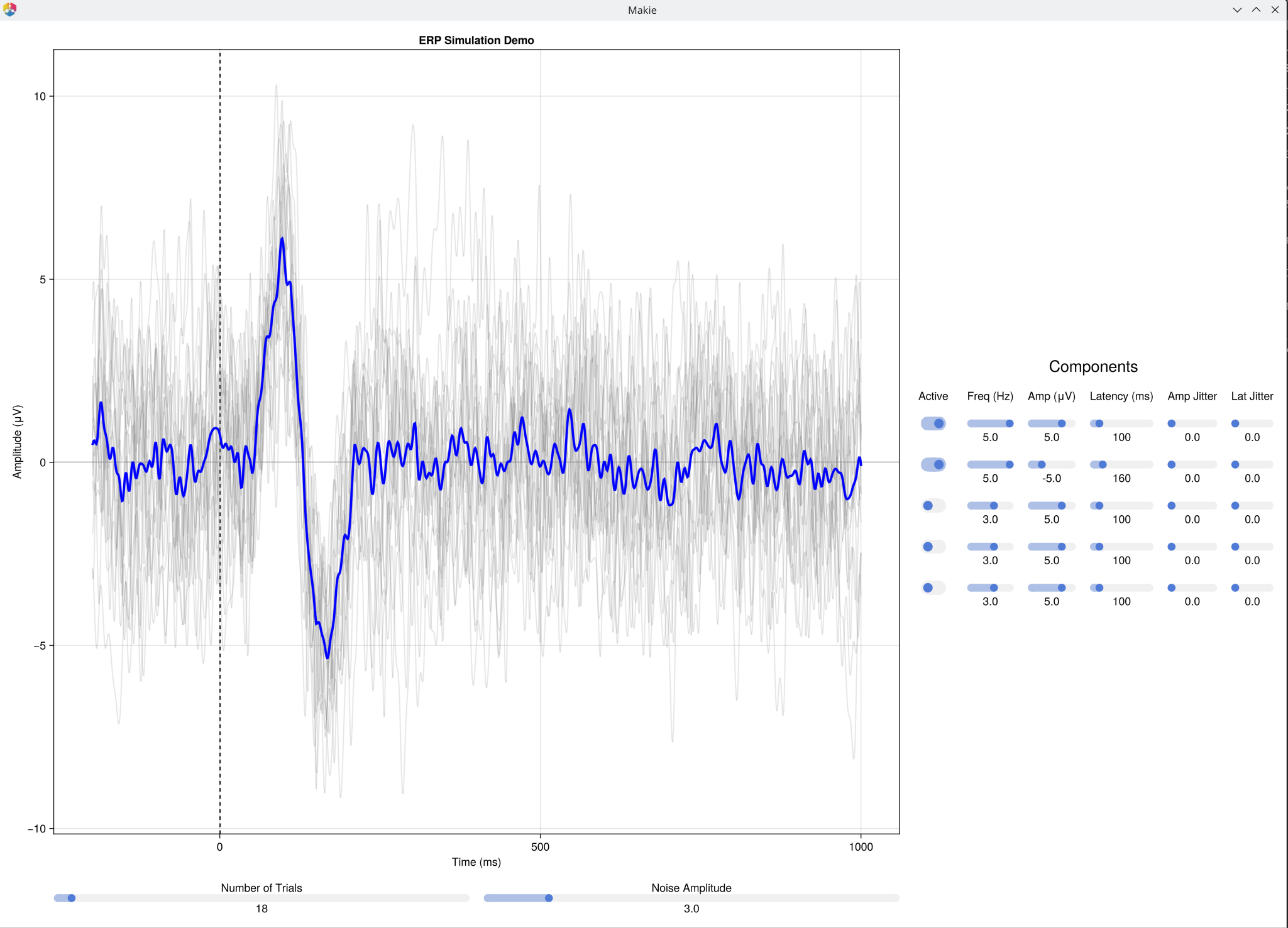Disable the first component's Active toggle
1288x928 pixels.
(932, 423)
